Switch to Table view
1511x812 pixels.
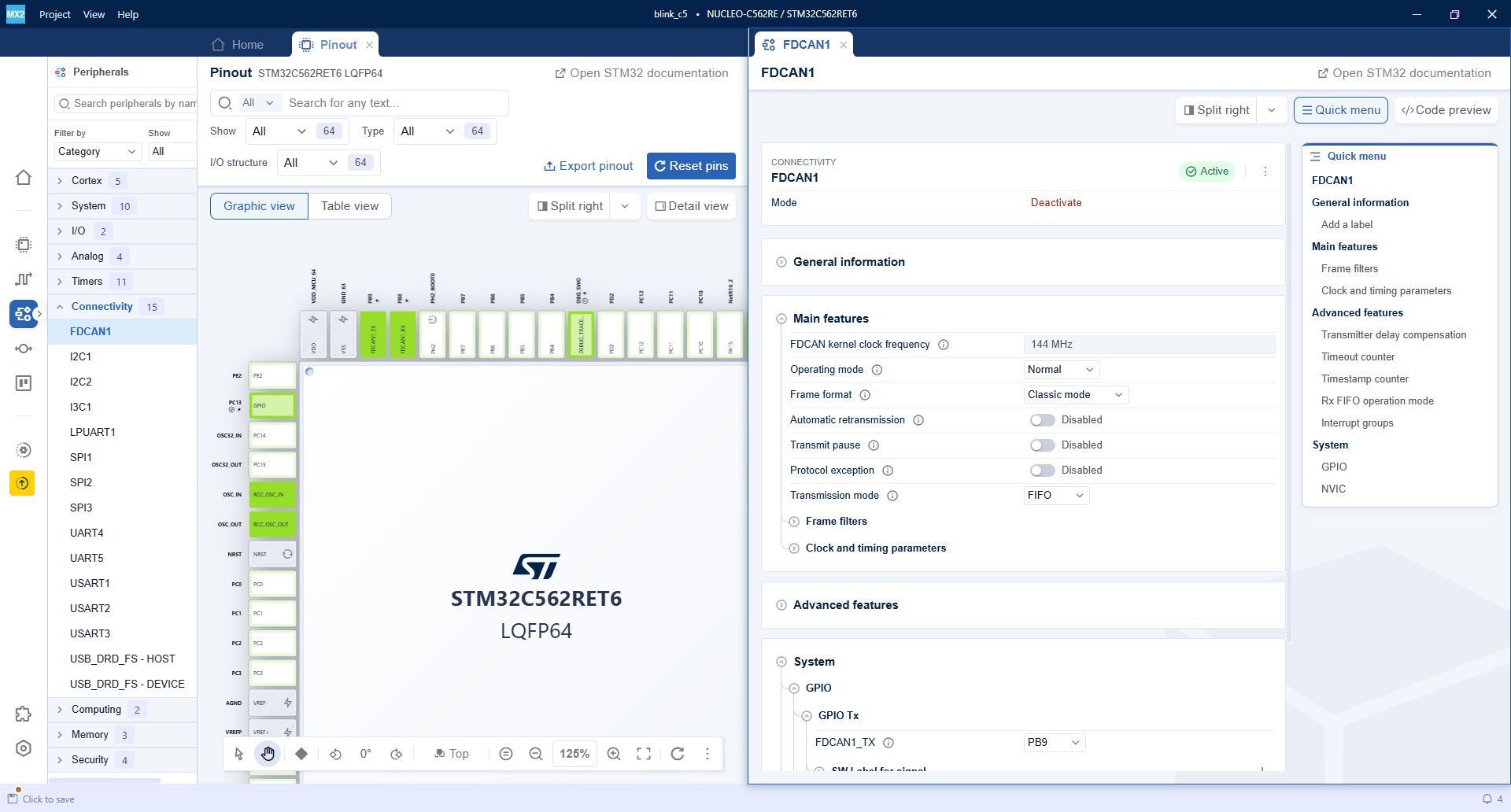(349, 206)
